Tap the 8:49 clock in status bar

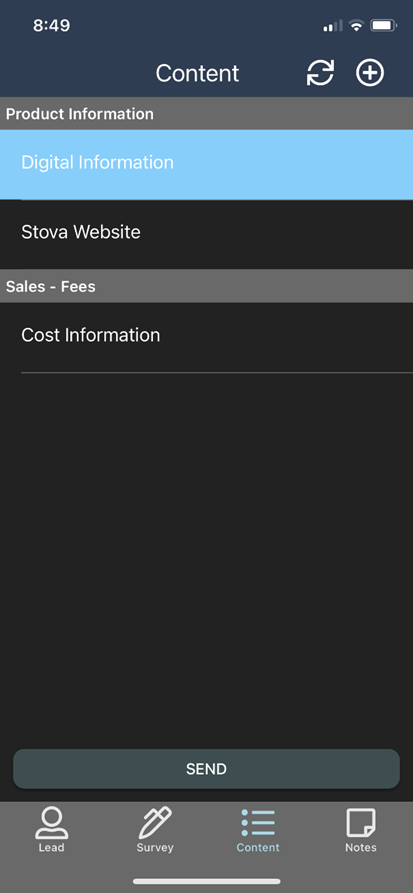click(x=51, y=26)
